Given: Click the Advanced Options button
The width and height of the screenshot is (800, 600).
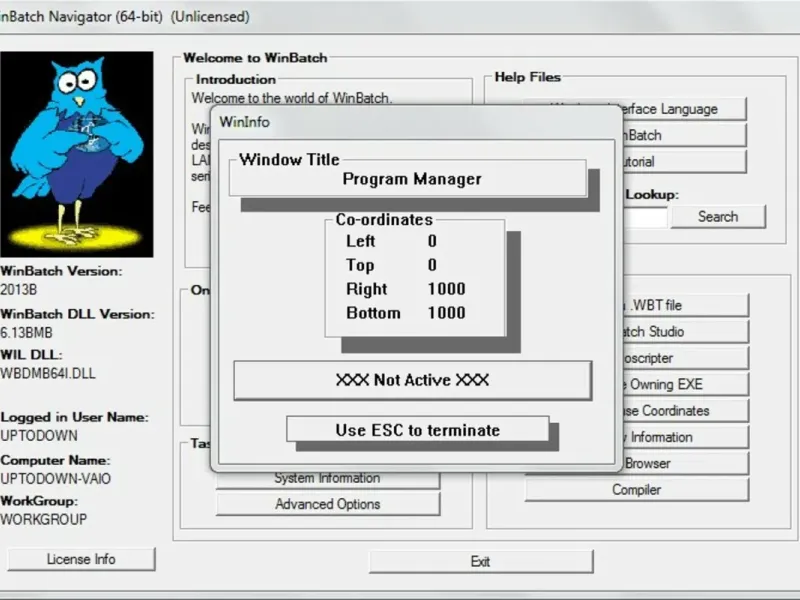Looking at the screenshot, I should [x=328, y=504].
